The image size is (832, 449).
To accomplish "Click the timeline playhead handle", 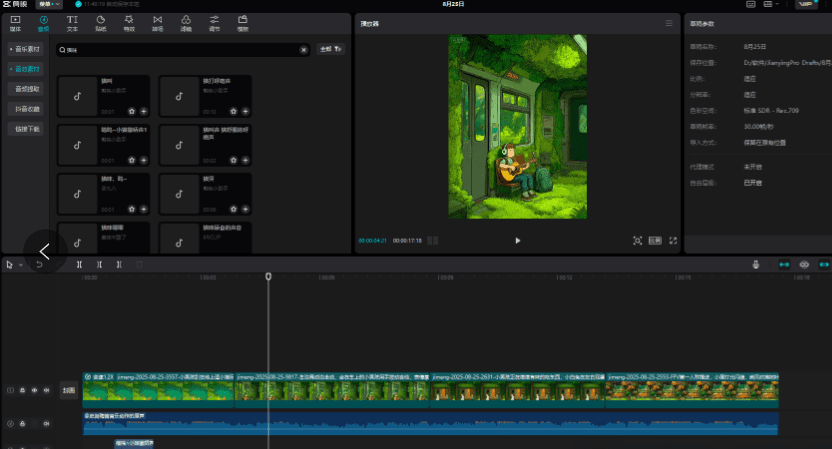I will (268, 276).
